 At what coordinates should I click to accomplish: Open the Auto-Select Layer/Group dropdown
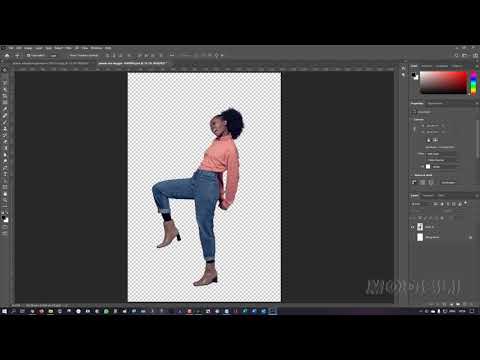(x=53, y=56)
